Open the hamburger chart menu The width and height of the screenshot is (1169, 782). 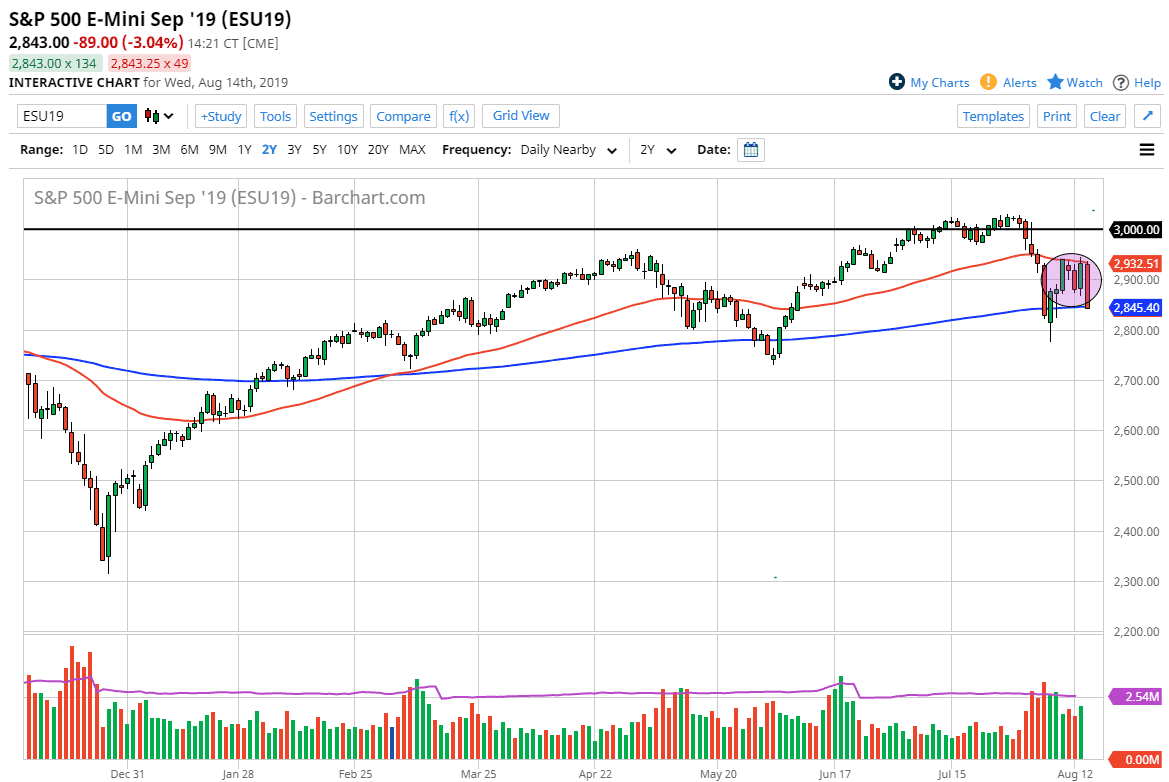tap(1147, 149)
